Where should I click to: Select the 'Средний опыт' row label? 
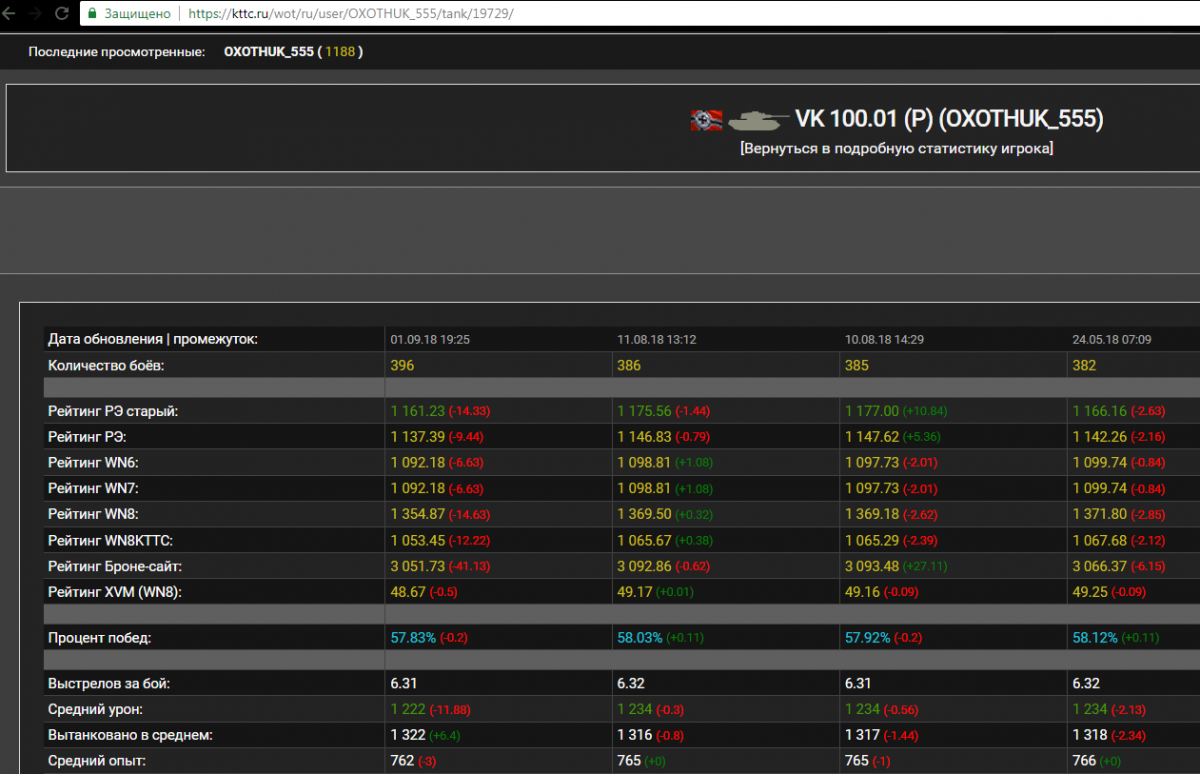pos(96,761)
